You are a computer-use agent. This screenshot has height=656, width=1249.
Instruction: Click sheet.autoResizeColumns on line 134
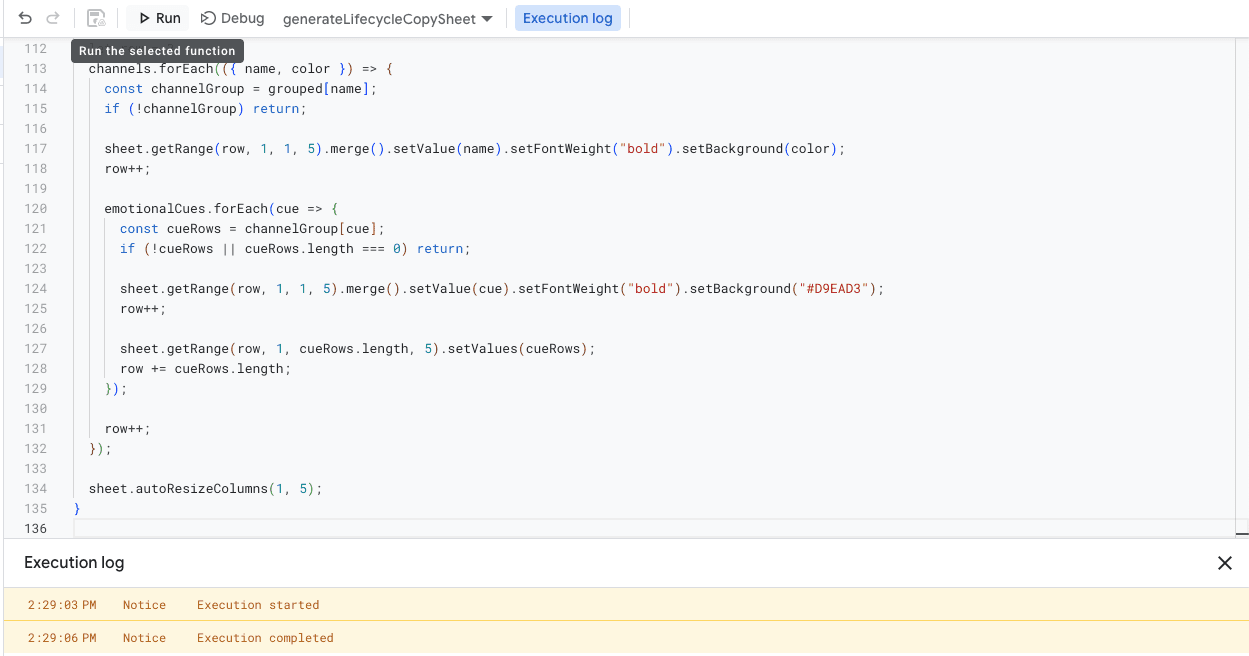[x=178, y=488]
